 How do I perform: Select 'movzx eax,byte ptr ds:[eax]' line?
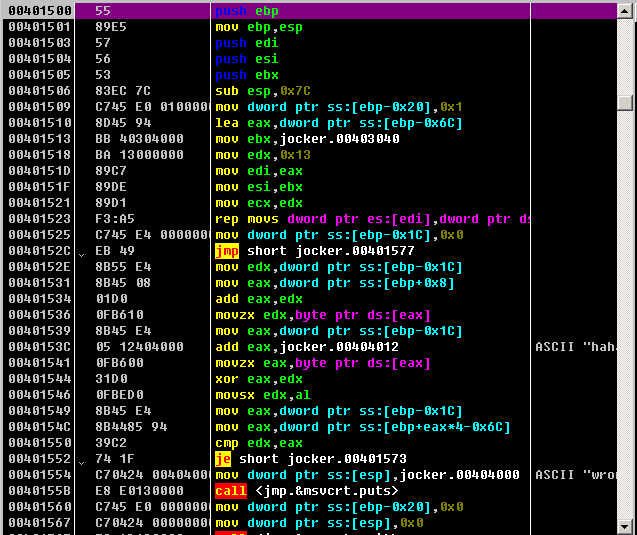(323, 363)
